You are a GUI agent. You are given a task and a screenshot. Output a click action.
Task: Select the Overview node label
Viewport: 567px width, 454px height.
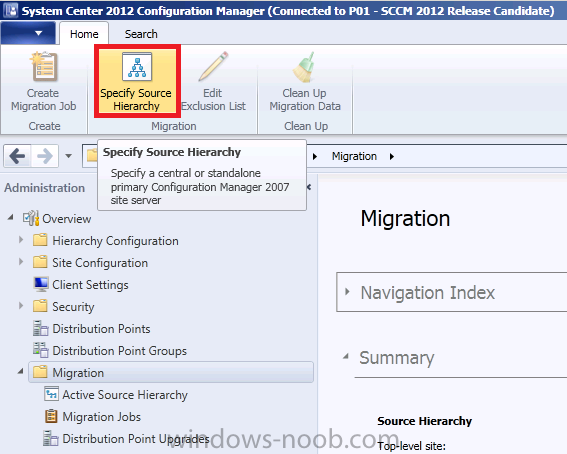pyautogui.click(x=67, y=219)
